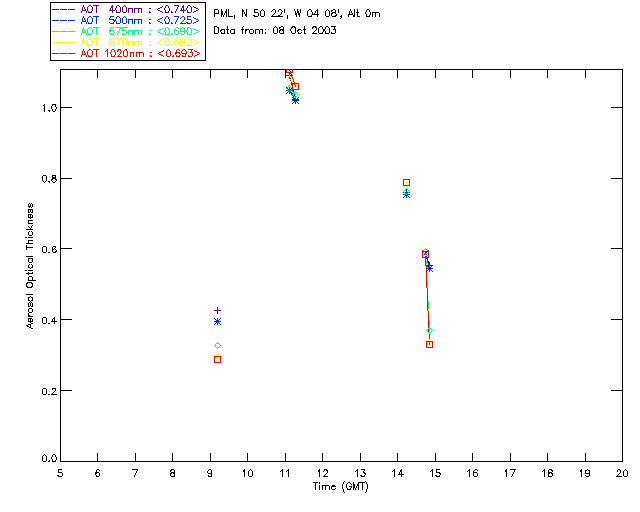Select the AOT 500nm legend entry
This screenshot has width=640, height=512.
tap(126, 20)
